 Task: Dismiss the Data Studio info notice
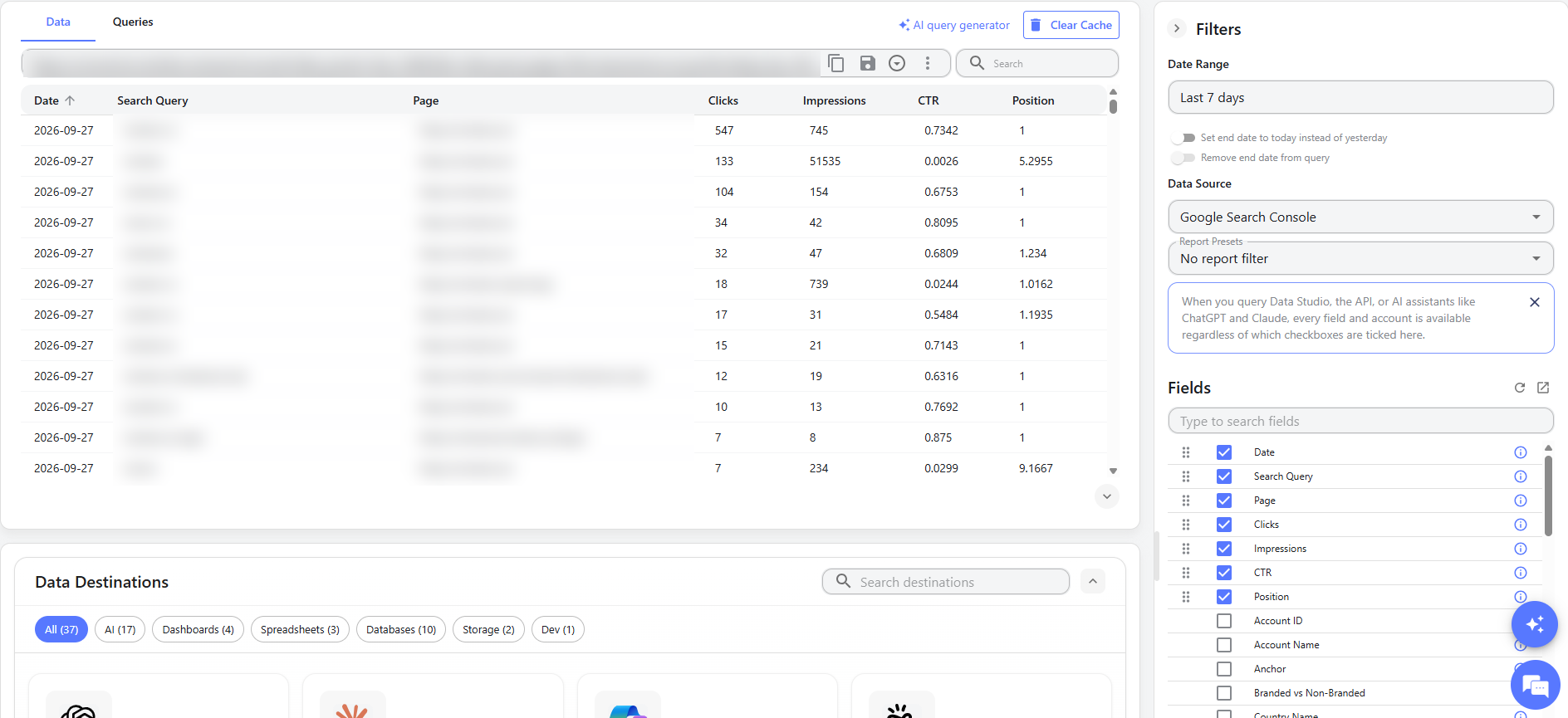(1535, 302)
